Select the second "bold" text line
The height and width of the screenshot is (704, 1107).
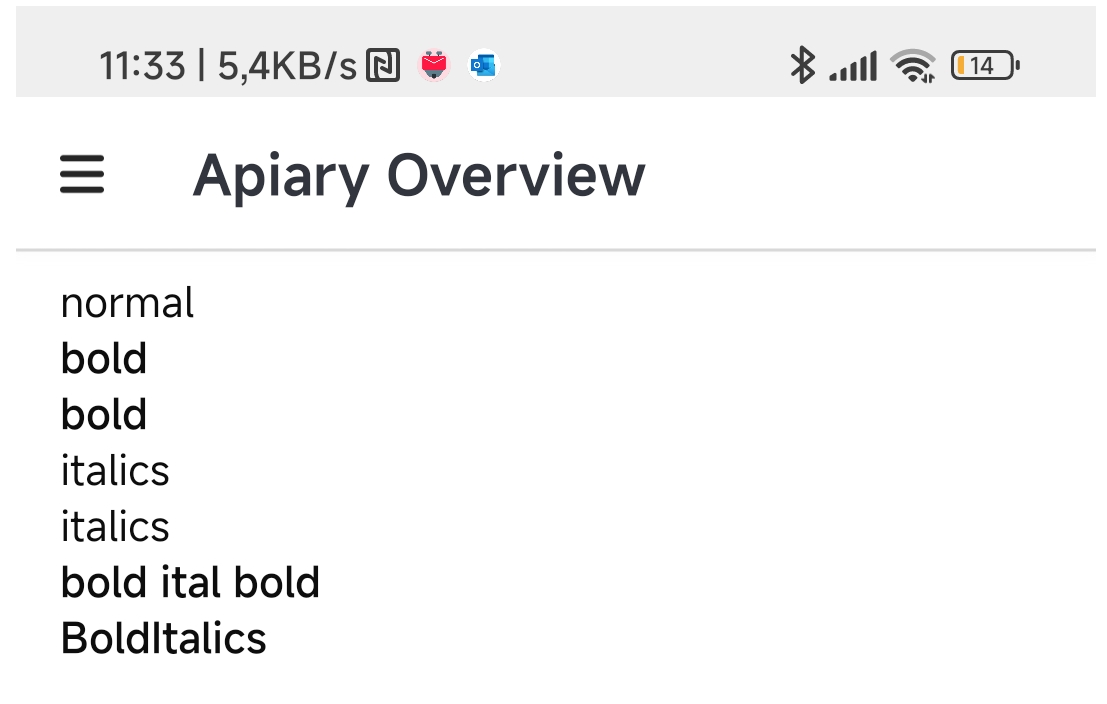pyautogui.click(x=104, y=415)
